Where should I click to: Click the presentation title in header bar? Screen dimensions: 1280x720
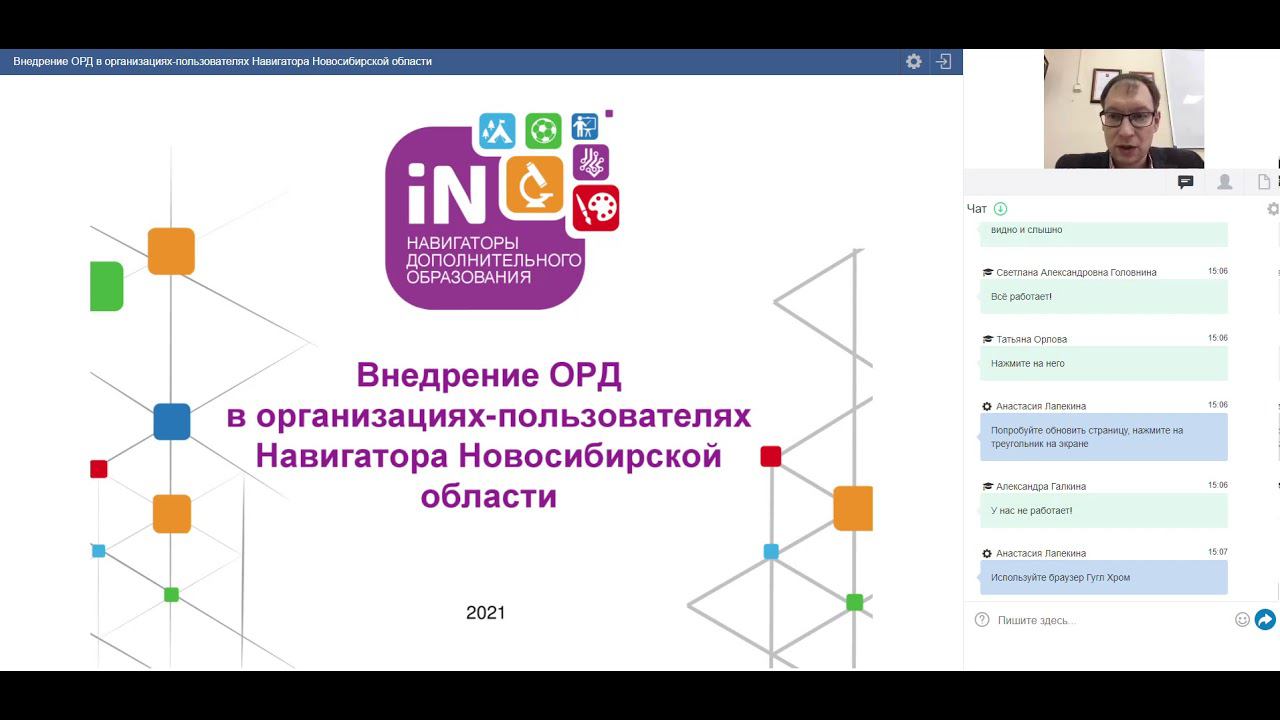(x=222, y=61)
